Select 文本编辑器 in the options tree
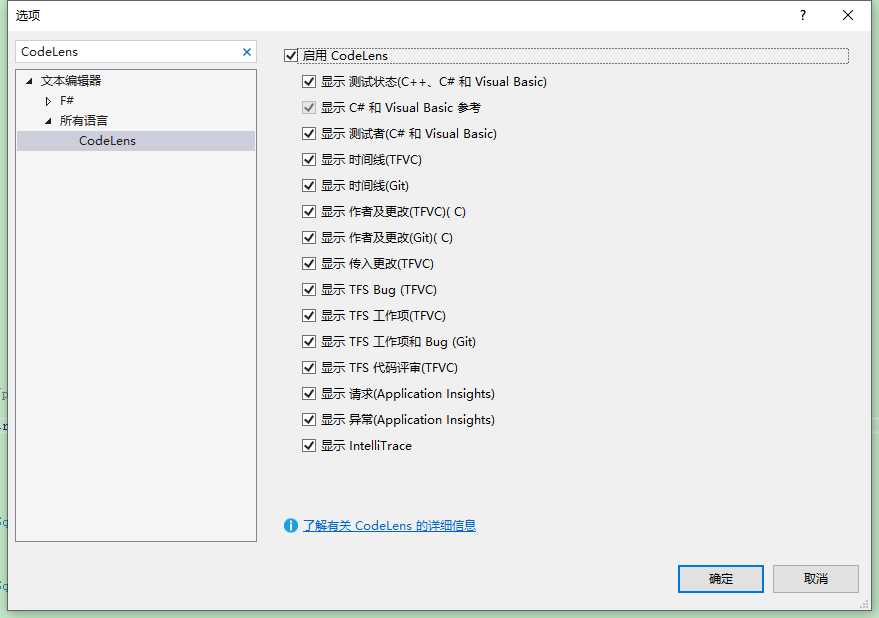Screen dimensions: 879x618 point(71,81)
